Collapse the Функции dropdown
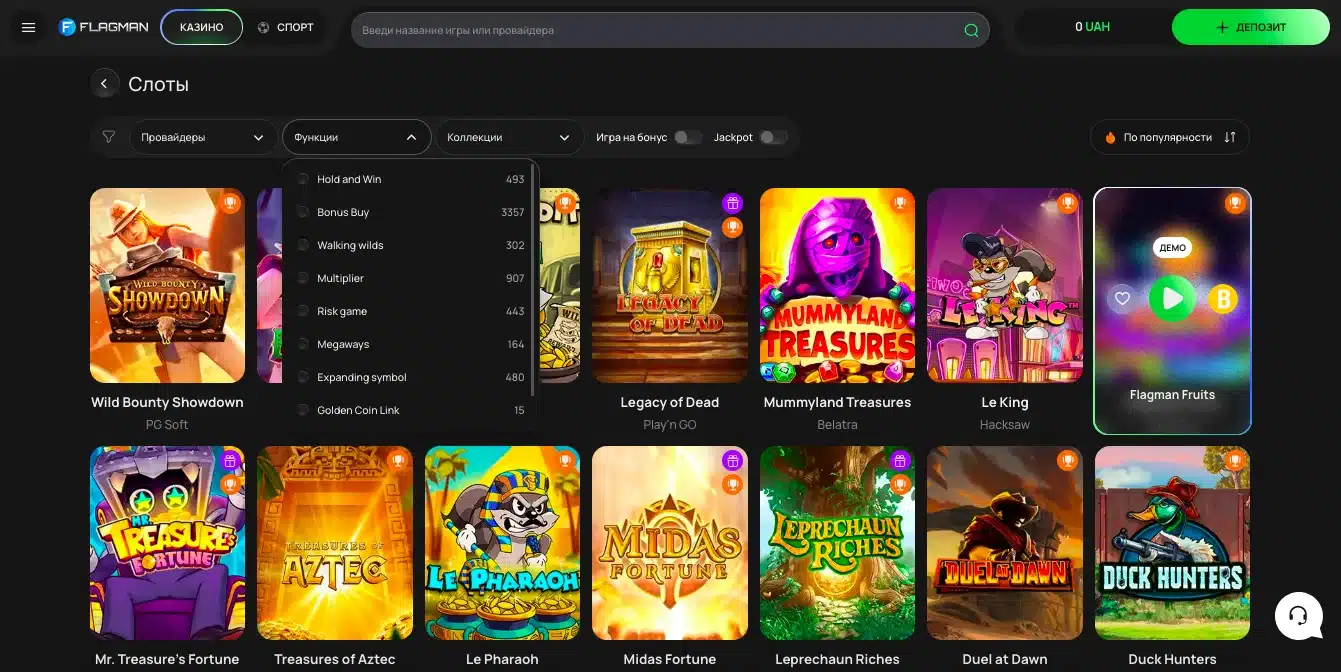Screen dimensions: 1341x672 356,137
